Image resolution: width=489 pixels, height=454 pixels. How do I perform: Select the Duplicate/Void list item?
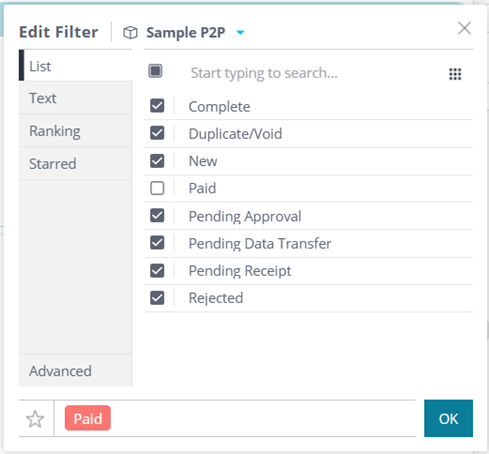click(308, 134)
